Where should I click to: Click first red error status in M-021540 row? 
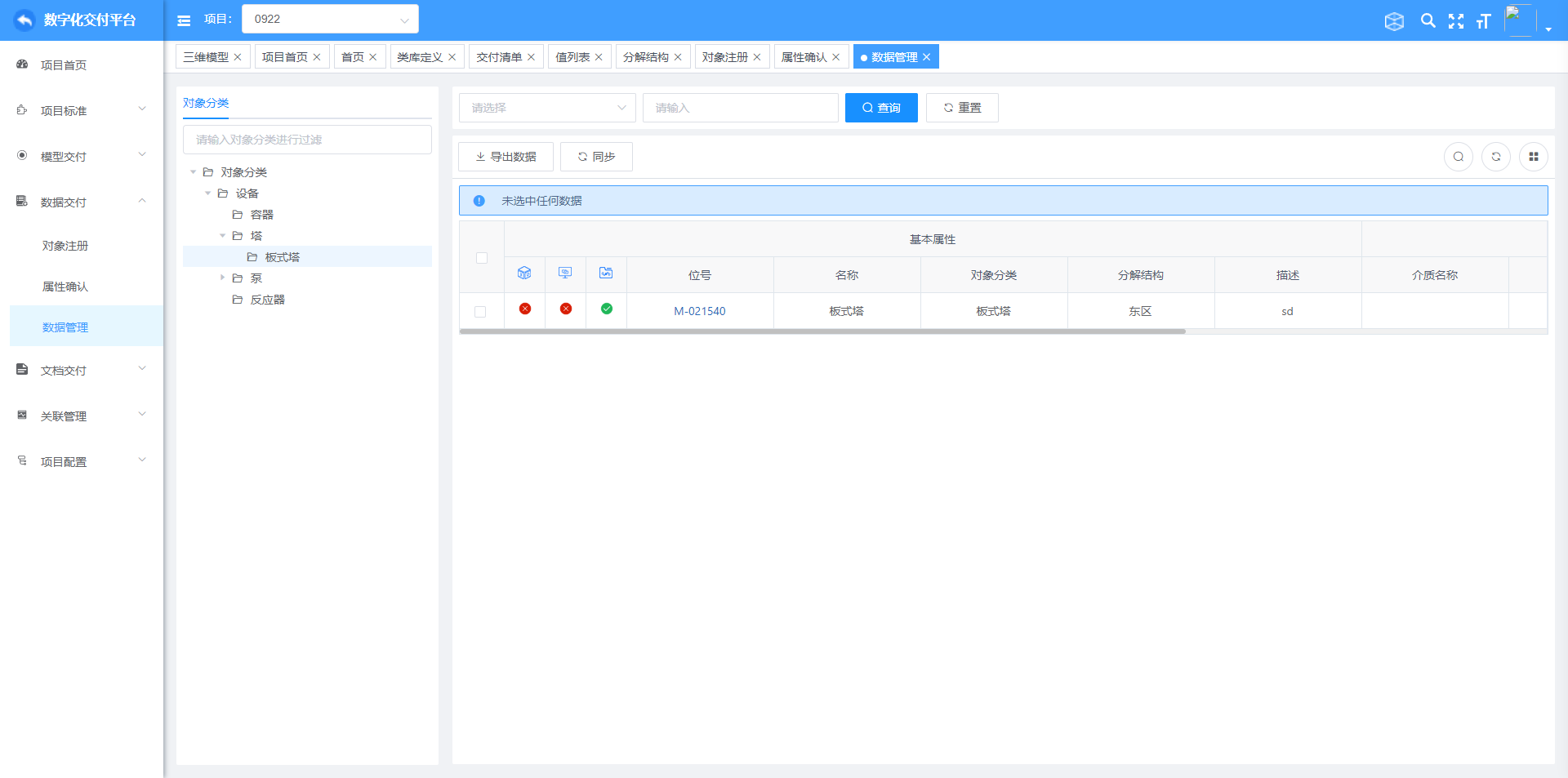tap(525, 309)
